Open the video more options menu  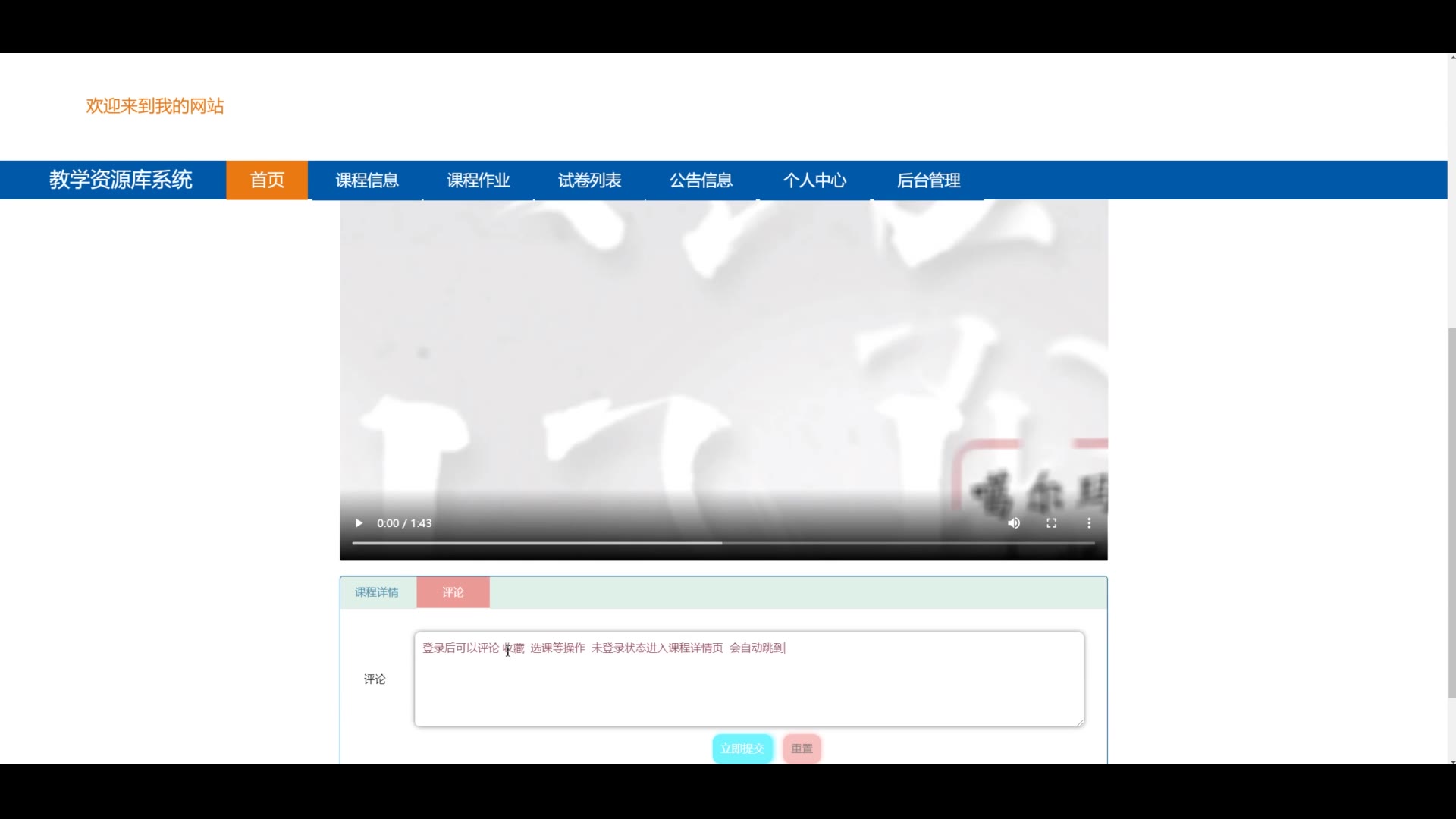pyautogui.click(x=1089, y=523)
